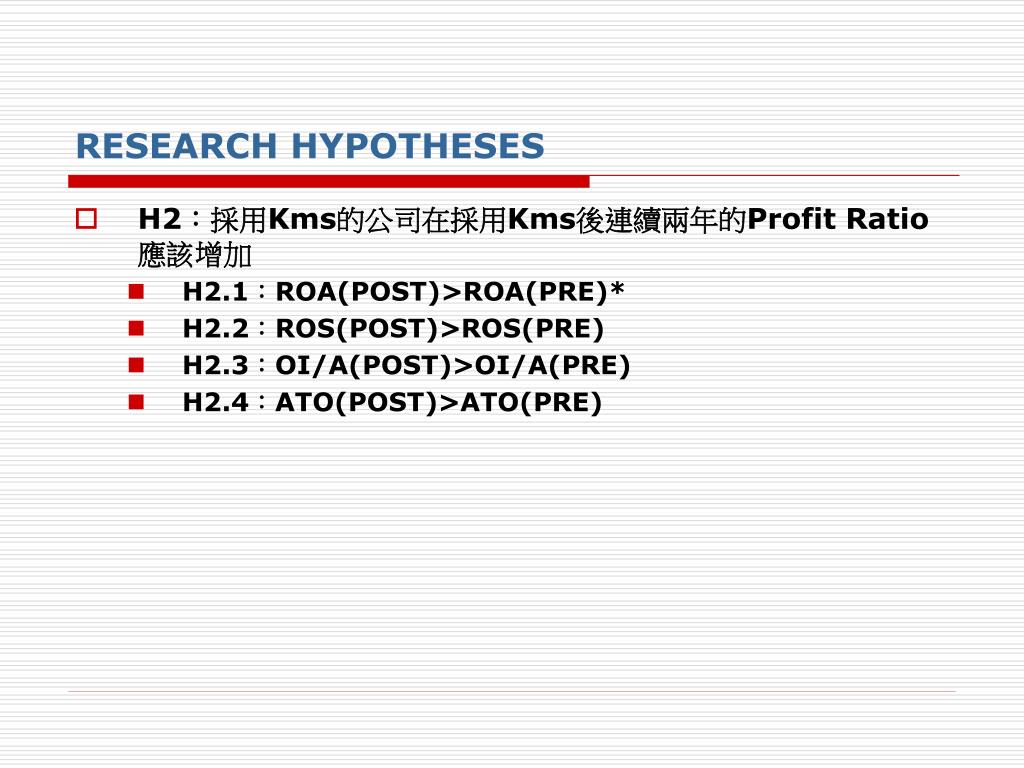Screen dimensions: 1024x768
Task: Select the H2.3 OI/A(POST)>OI/A(PRE) line
Action: [406, 366]
